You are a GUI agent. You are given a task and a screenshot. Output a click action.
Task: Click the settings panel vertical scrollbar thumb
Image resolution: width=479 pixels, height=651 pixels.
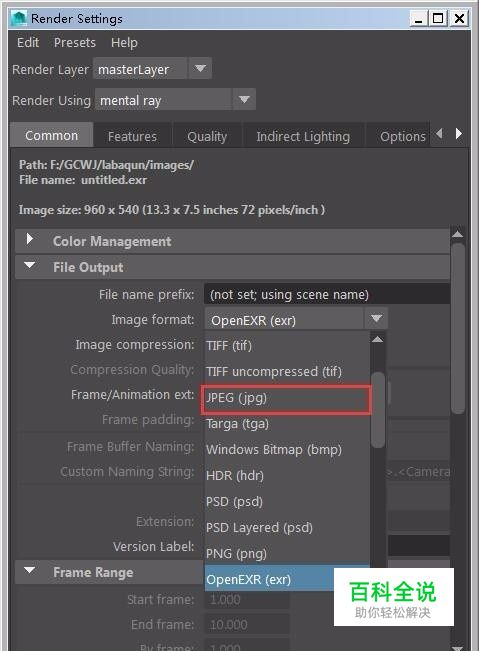coord(458,328)
